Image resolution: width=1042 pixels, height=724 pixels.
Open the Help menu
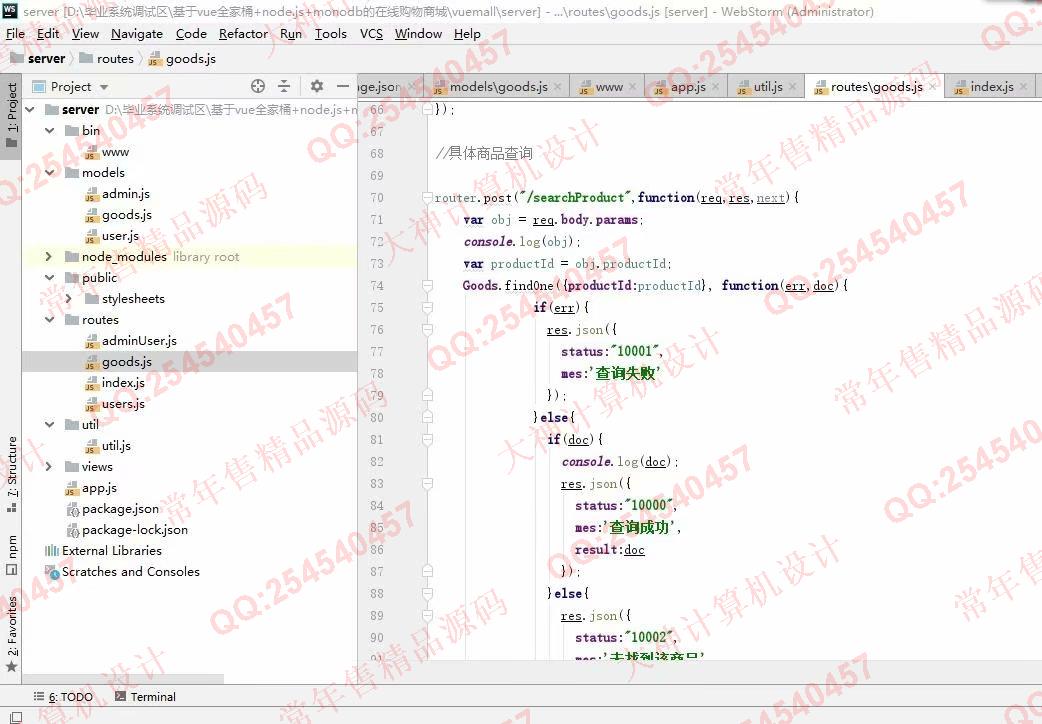(467, 33)
